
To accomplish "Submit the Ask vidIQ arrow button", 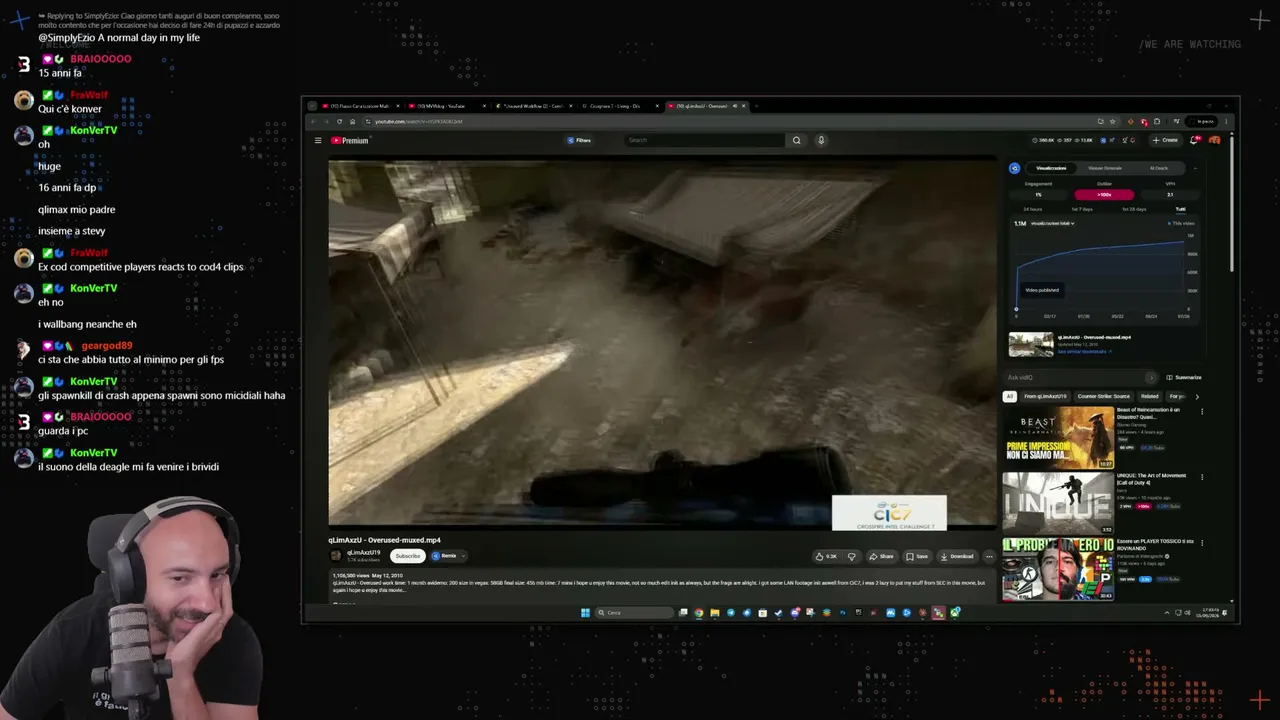I will point(1151,377).
